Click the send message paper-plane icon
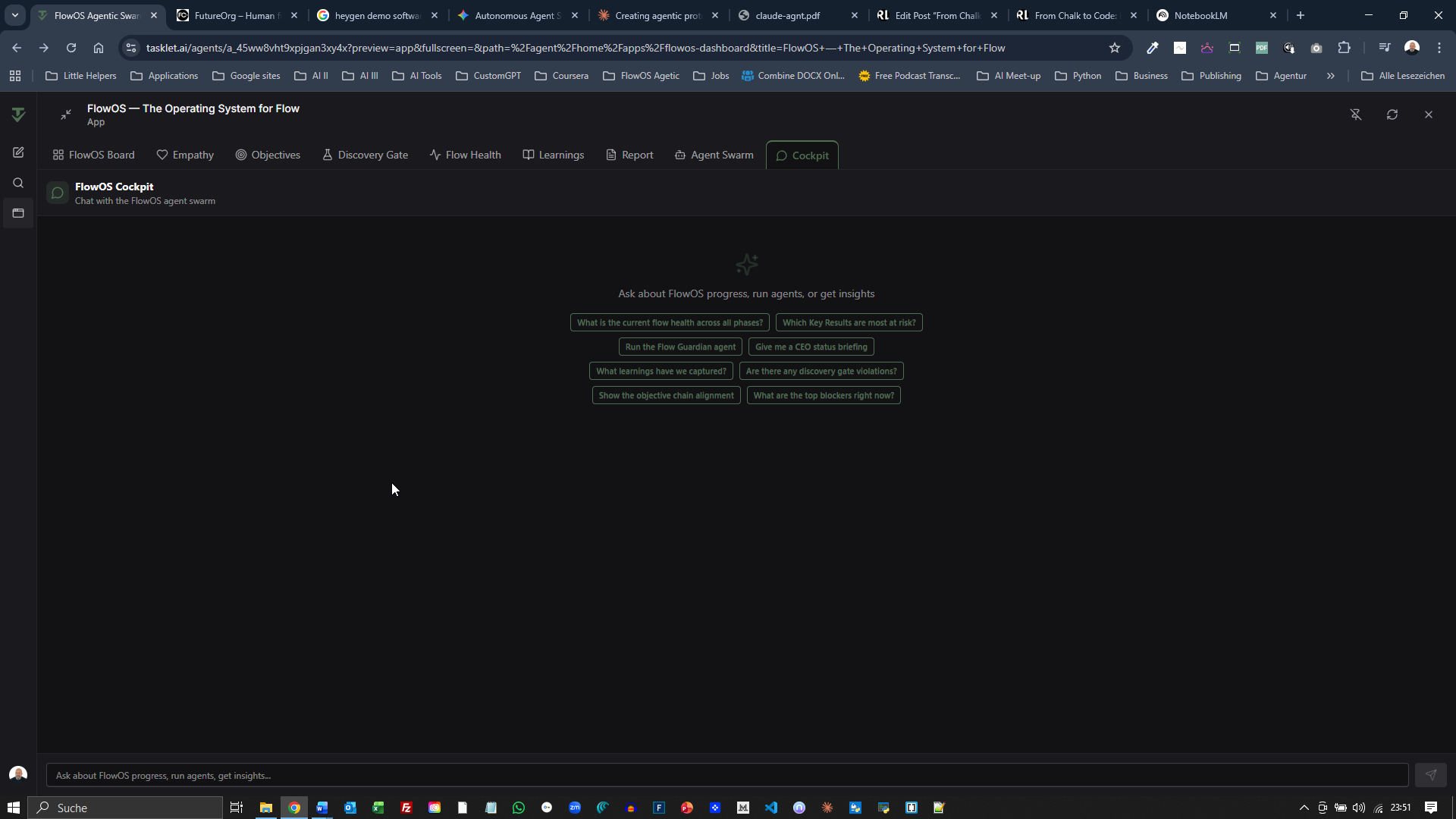 point(1430,775)
